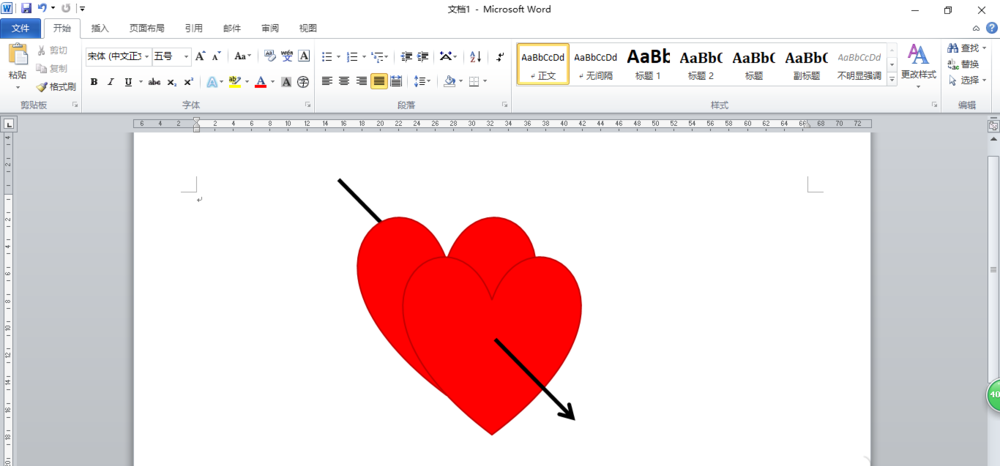Open the Borders dropdown arrow
The width and height of the screenshot is (1000, 466).
pyautogui.click(x=485, y=81)
